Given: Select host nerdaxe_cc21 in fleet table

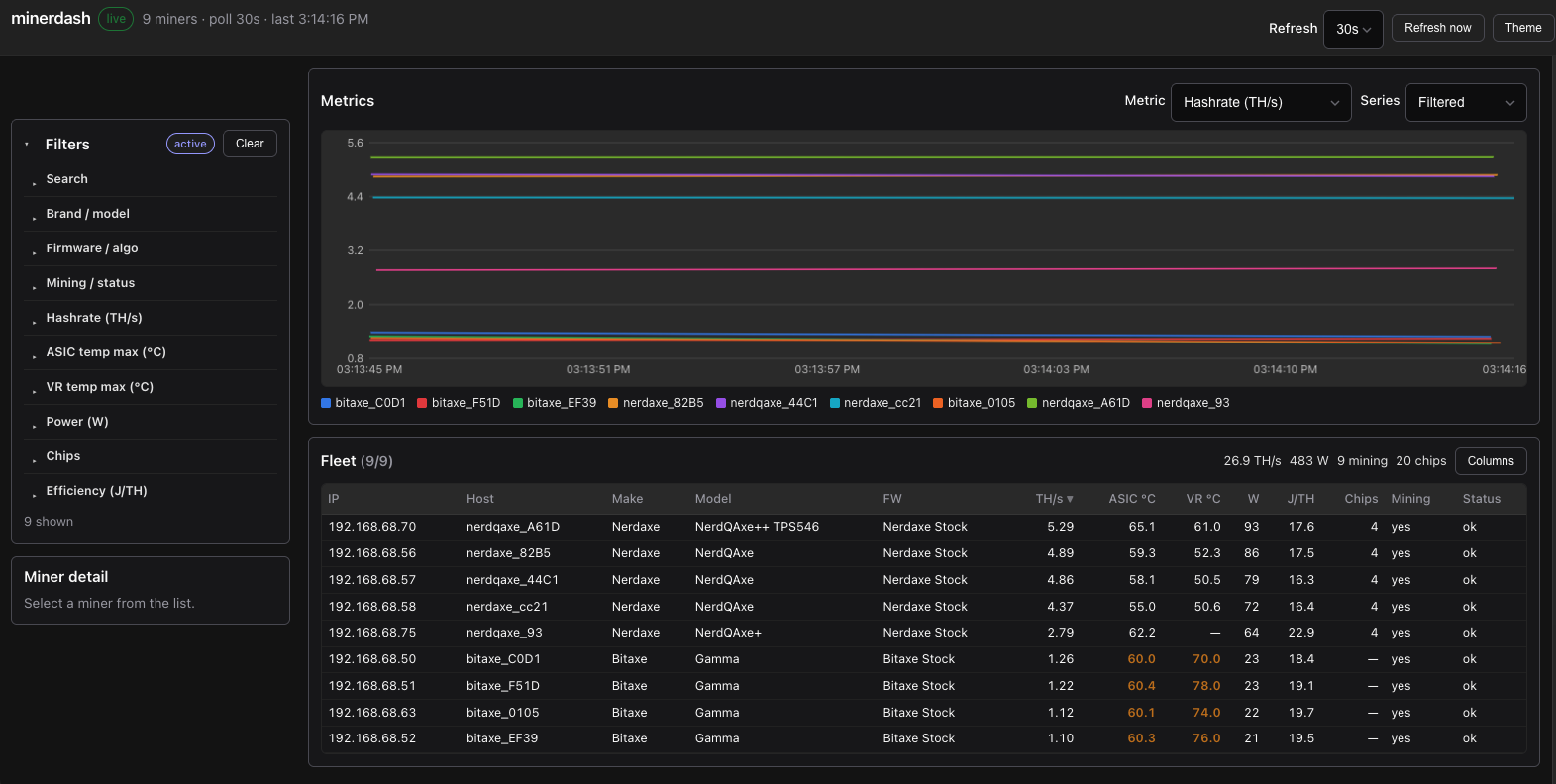Looking at the screenshot, I should pyautogui.click(x=507, y=607).
